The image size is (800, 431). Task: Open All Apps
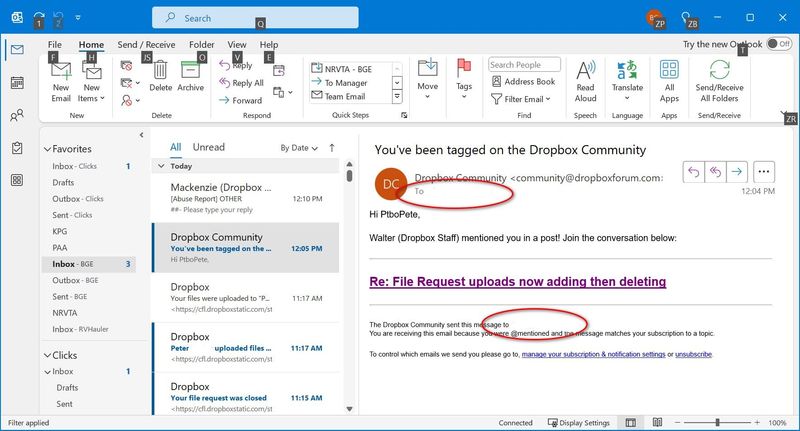(669, 82)
